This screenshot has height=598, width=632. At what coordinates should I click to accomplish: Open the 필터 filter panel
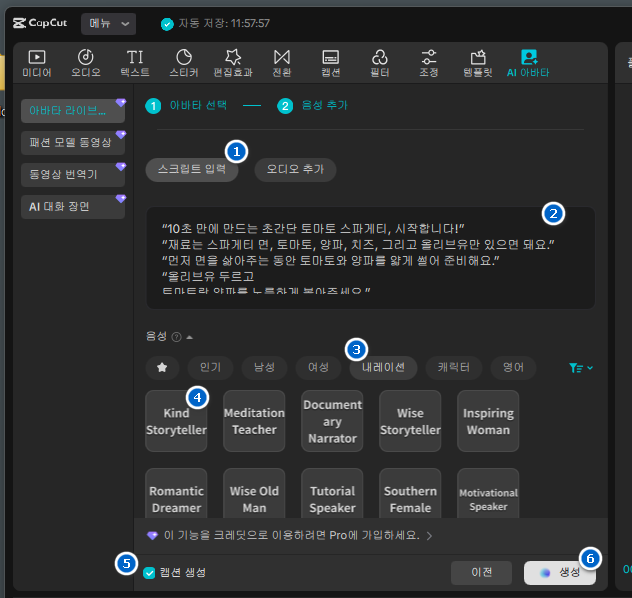coord(380,63)
